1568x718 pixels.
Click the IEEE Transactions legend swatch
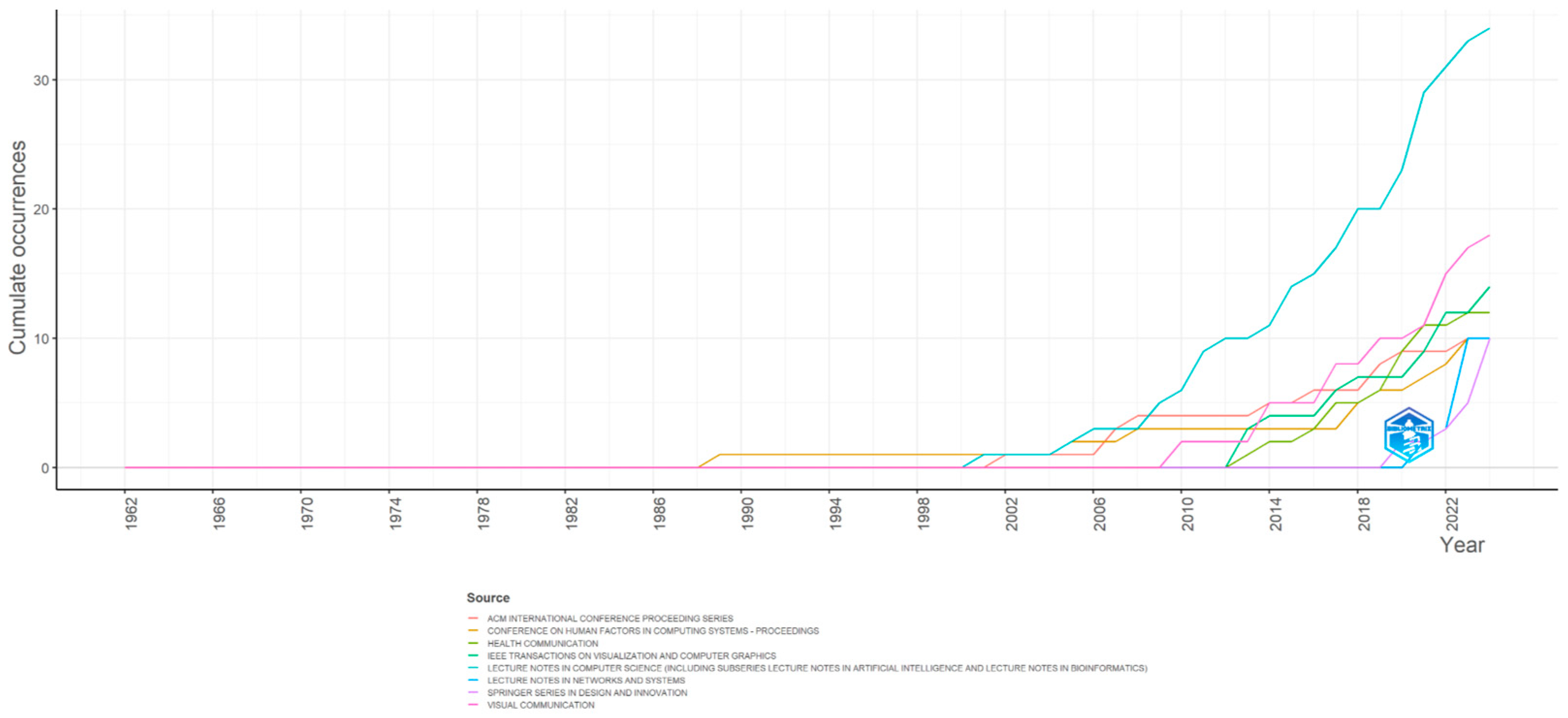(473, 655)
